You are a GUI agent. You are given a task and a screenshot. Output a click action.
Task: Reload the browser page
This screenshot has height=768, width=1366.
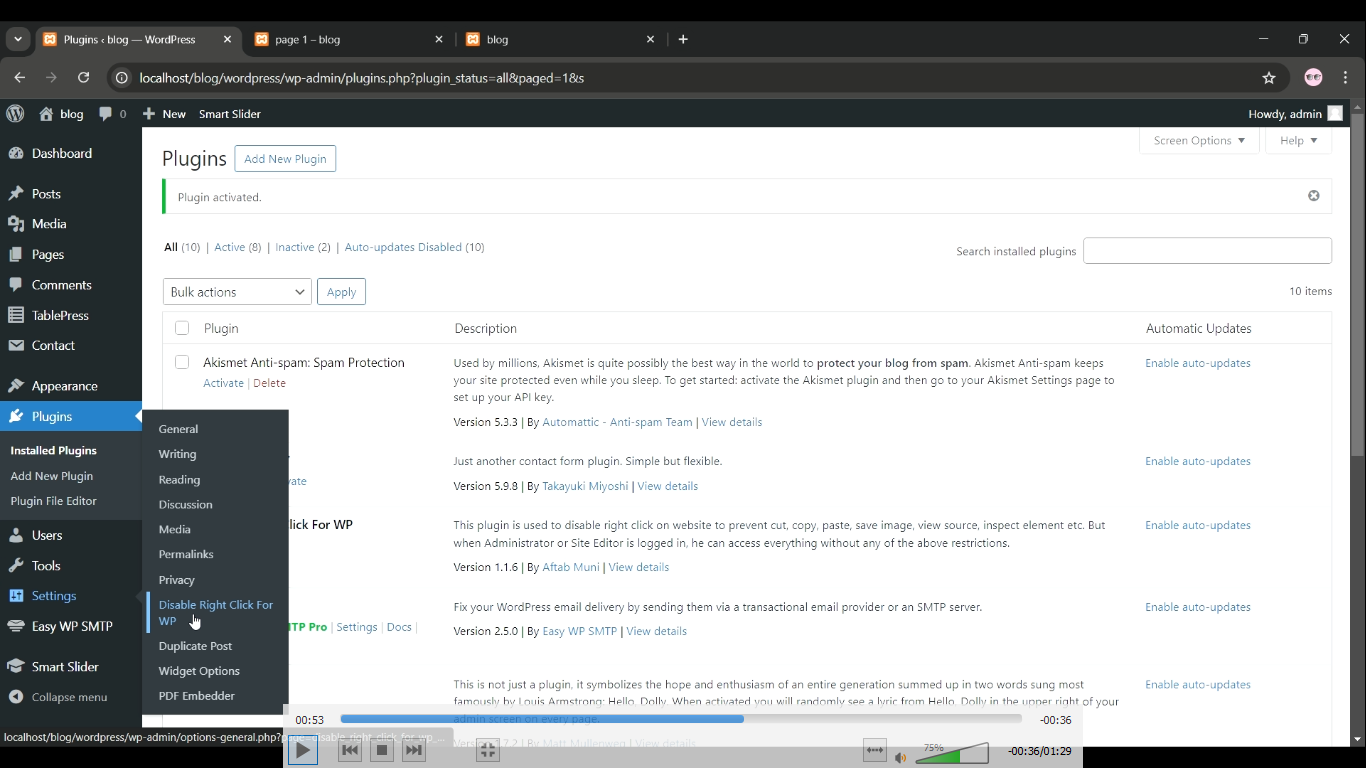84,77
